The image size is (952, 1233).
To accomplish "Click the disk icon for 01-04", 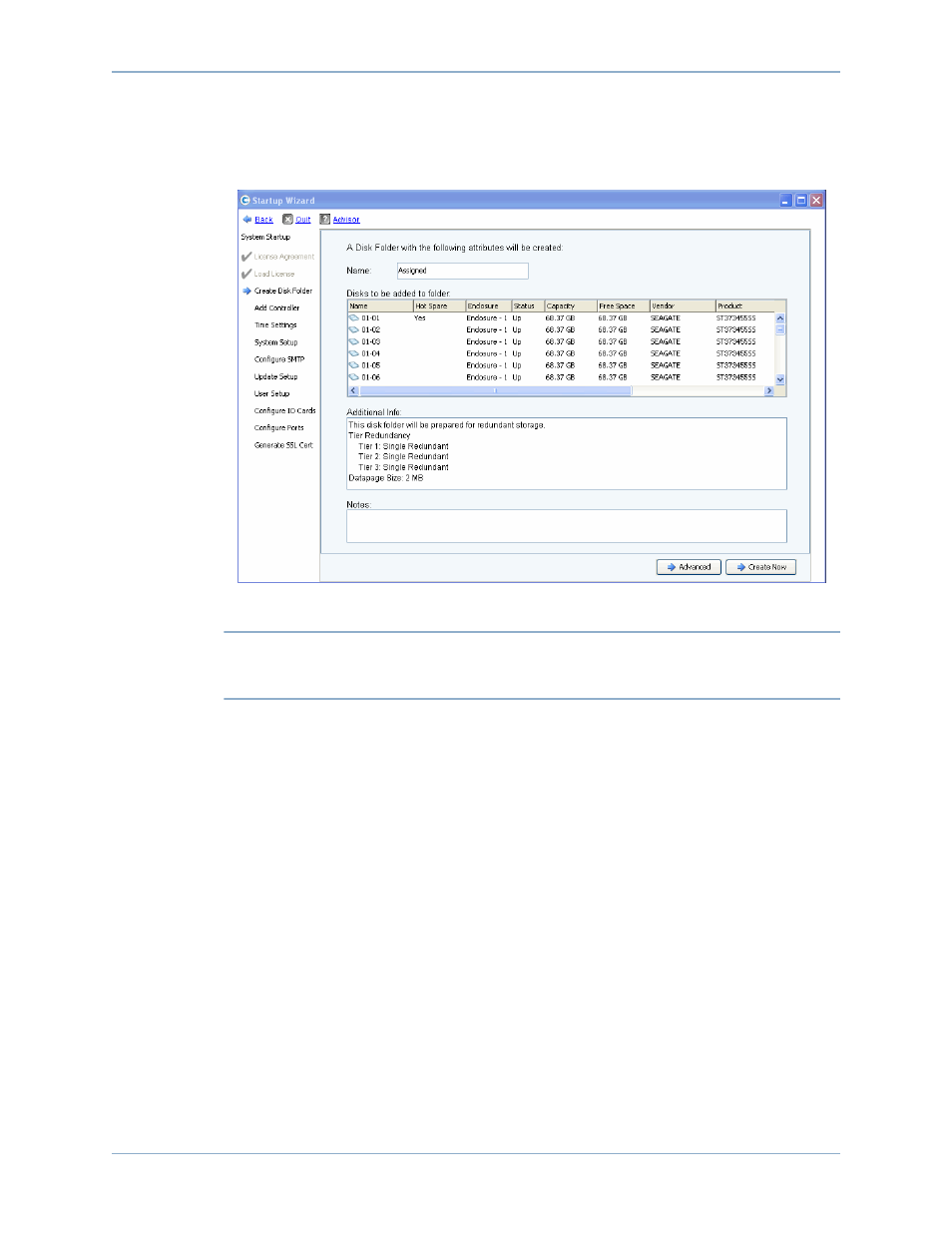I will tap(353, 353).
